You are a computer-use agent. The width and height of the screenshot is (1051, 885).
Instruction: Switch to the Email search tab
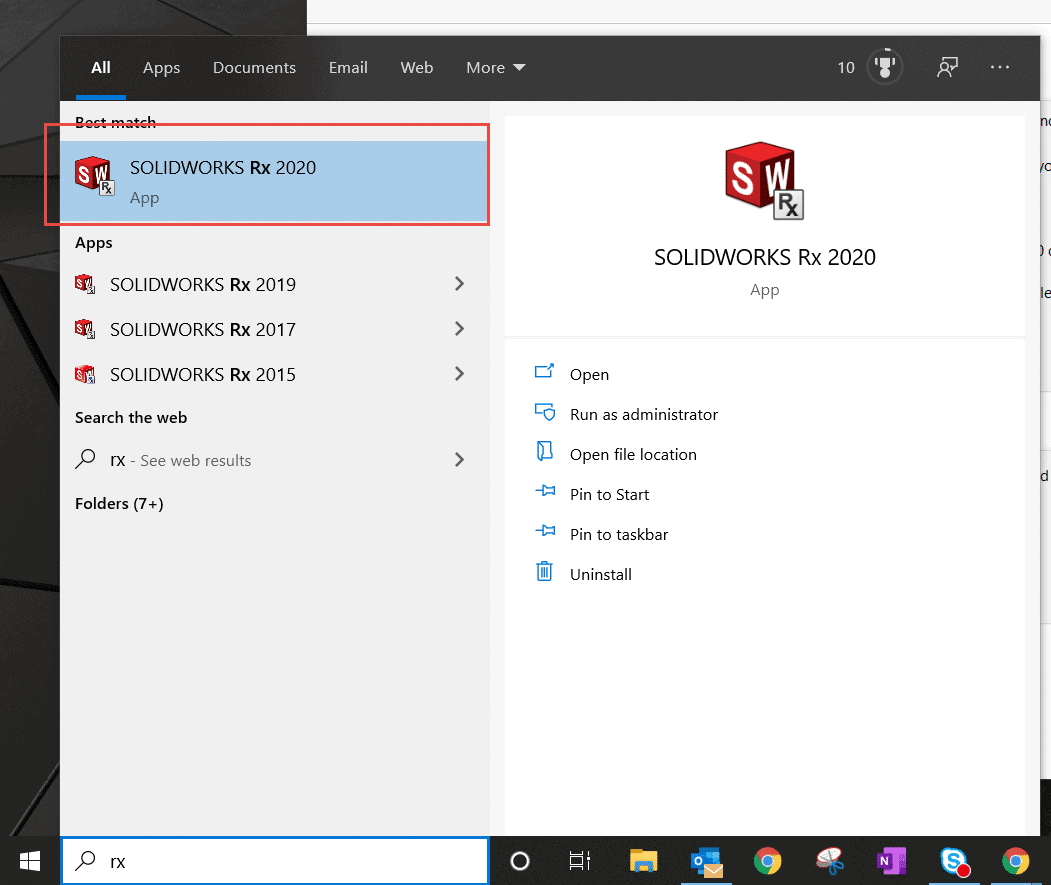coord(348,68)
